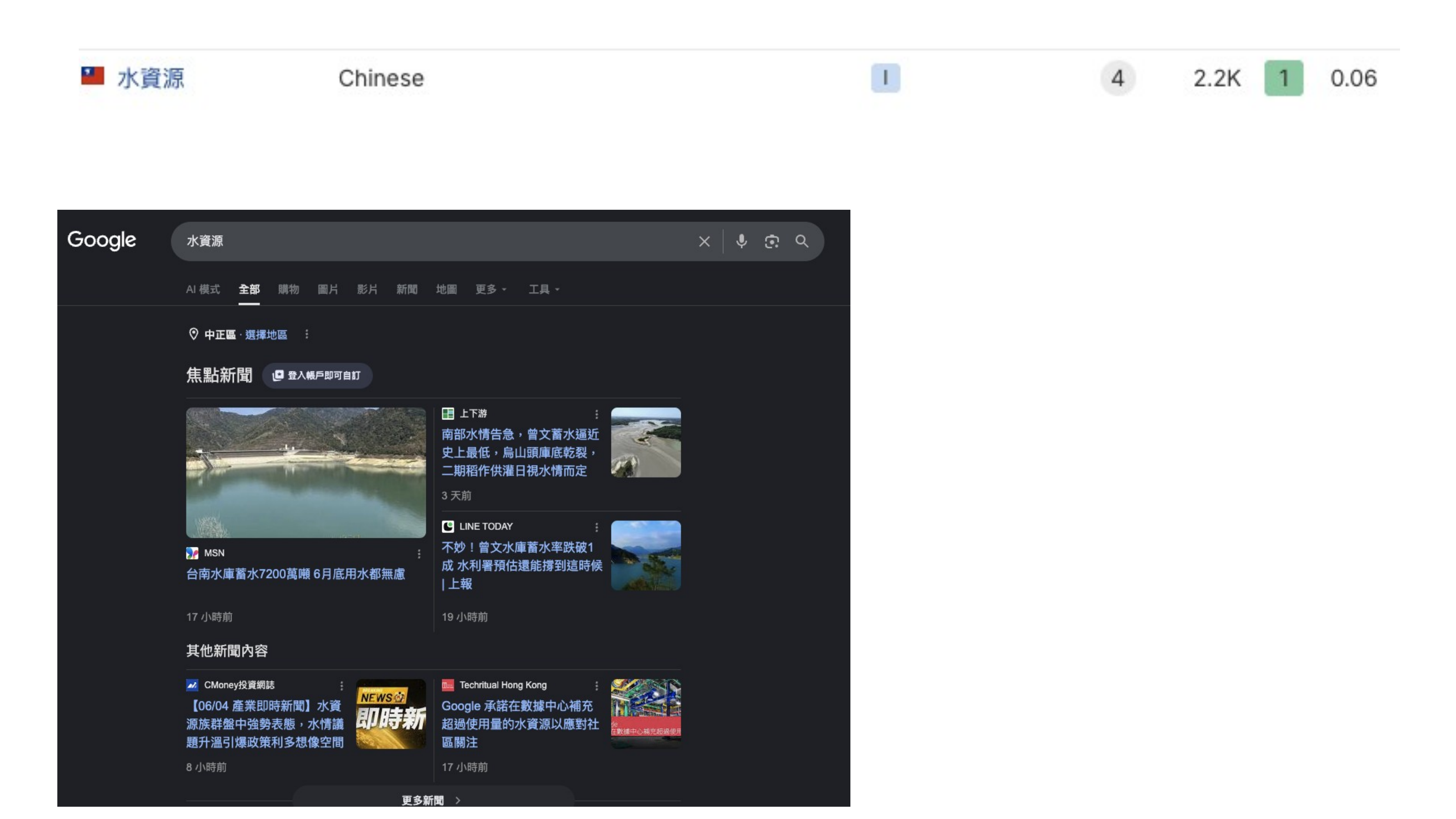Switch to the 圖片 tab

tap(328, 289)
